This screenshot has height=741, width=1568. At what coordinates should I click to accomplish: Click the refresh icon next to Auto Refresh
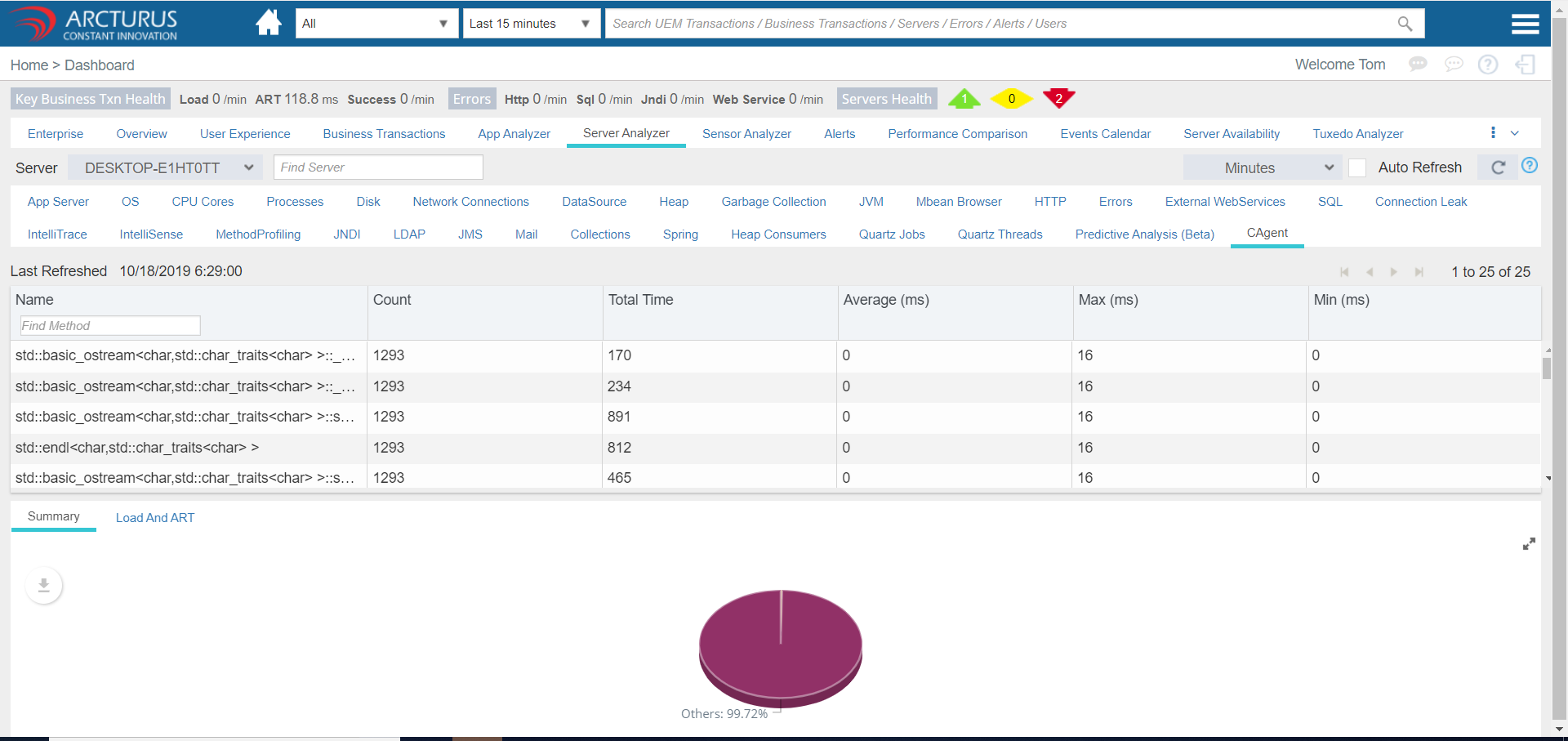point(1498,167)
